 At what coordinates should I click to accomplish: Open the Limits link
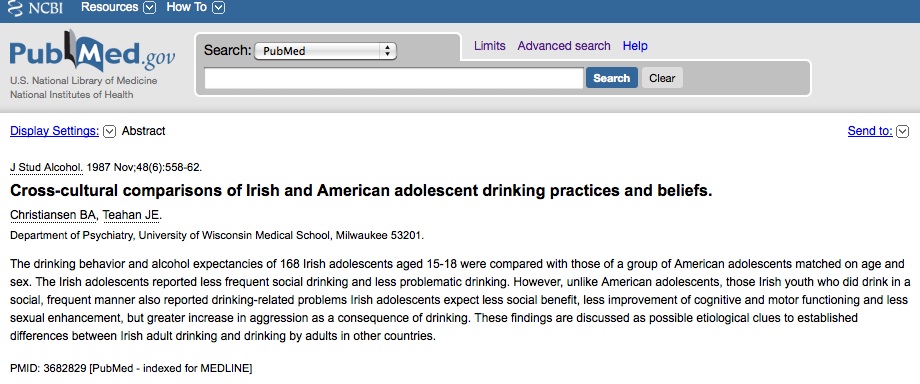[489, 46]
